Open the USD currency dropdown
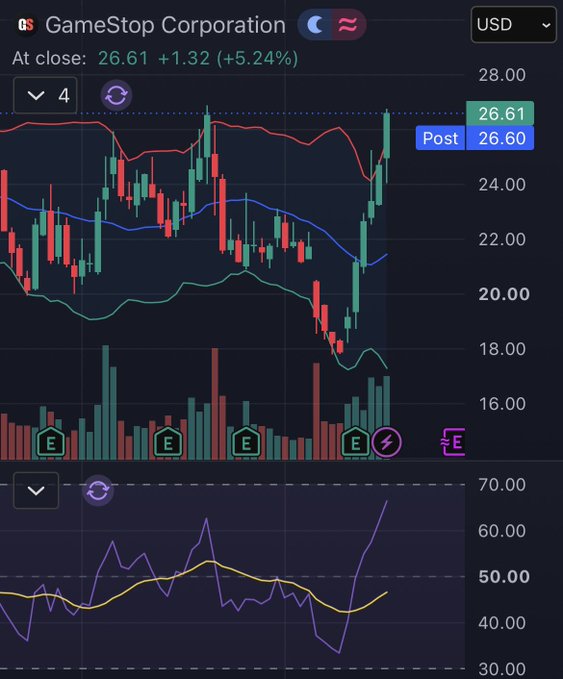Image resolution: width=563 pixels, height=679 pixels. [x=514, y=25]
